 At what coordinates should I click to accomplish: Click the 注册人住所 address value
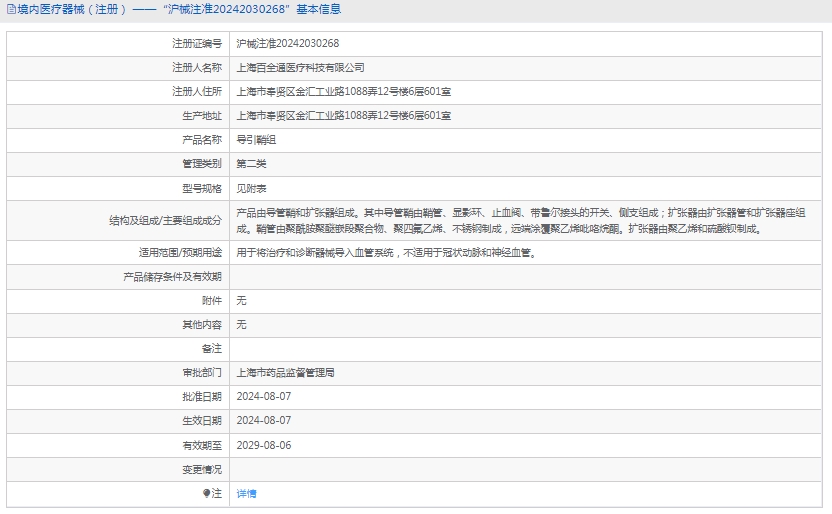(x=343, y=91)
